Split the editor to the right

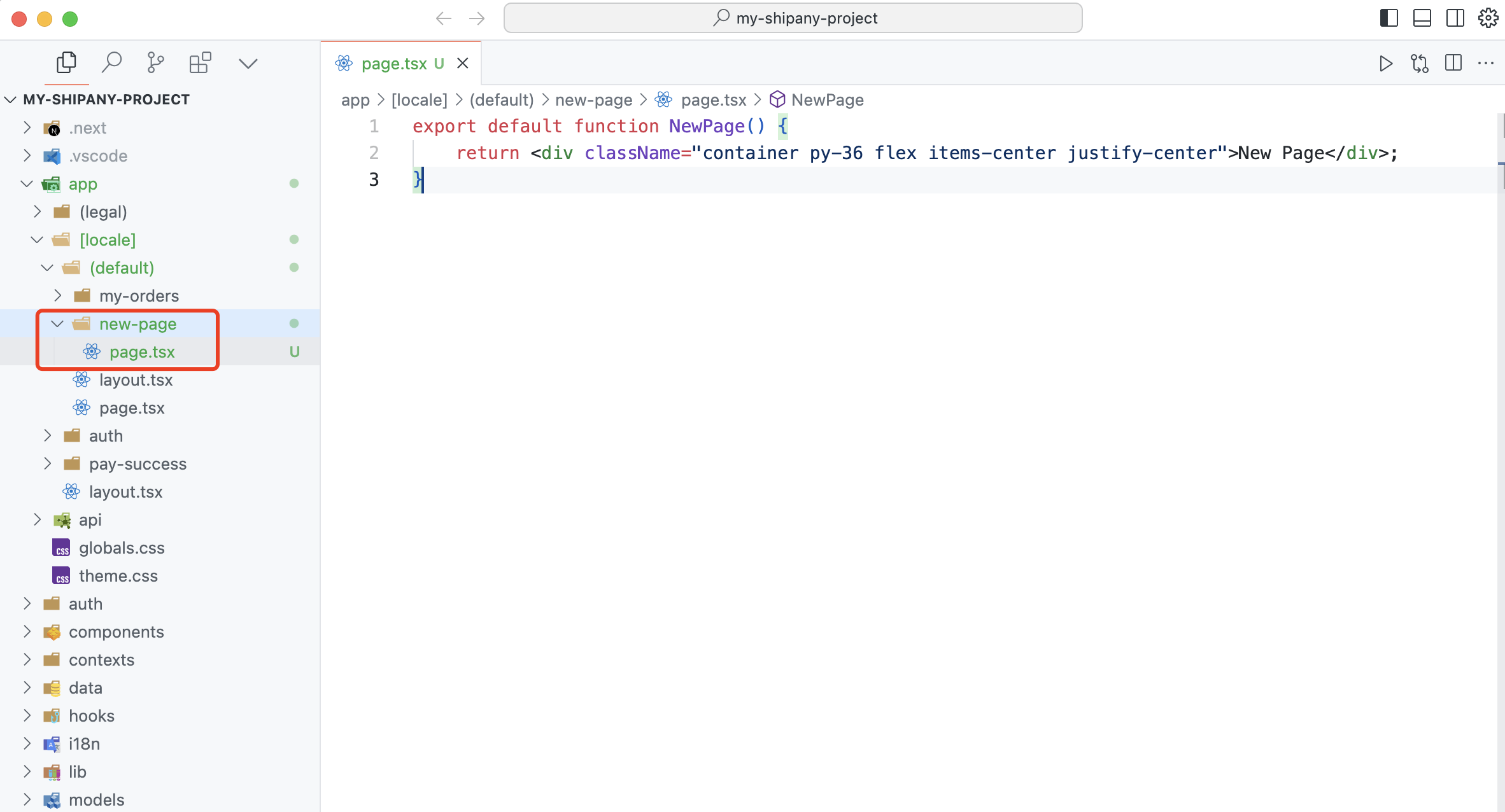pos(1453,63)
